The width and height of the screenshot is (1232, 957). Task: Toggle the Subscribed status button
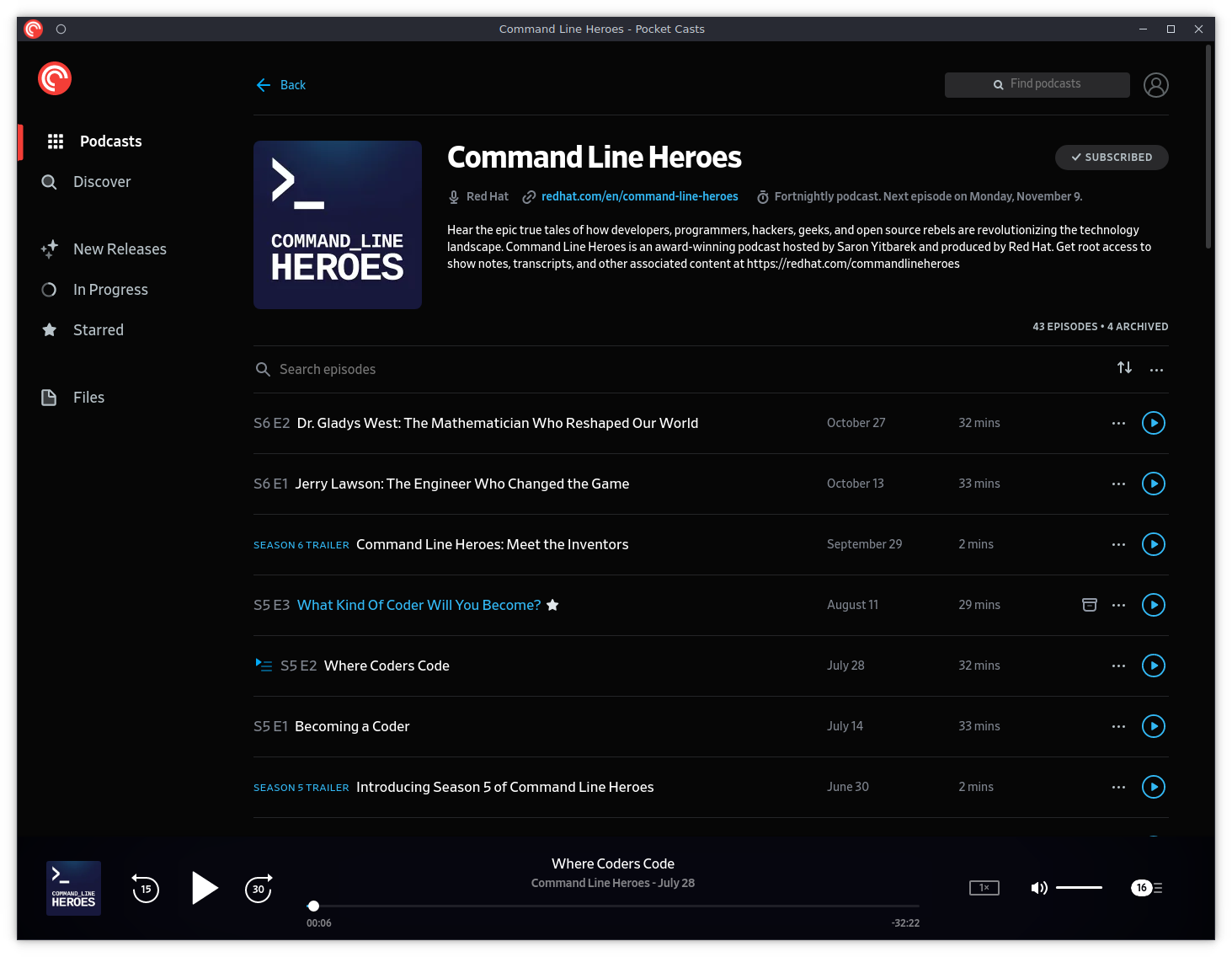(1111, 158)
